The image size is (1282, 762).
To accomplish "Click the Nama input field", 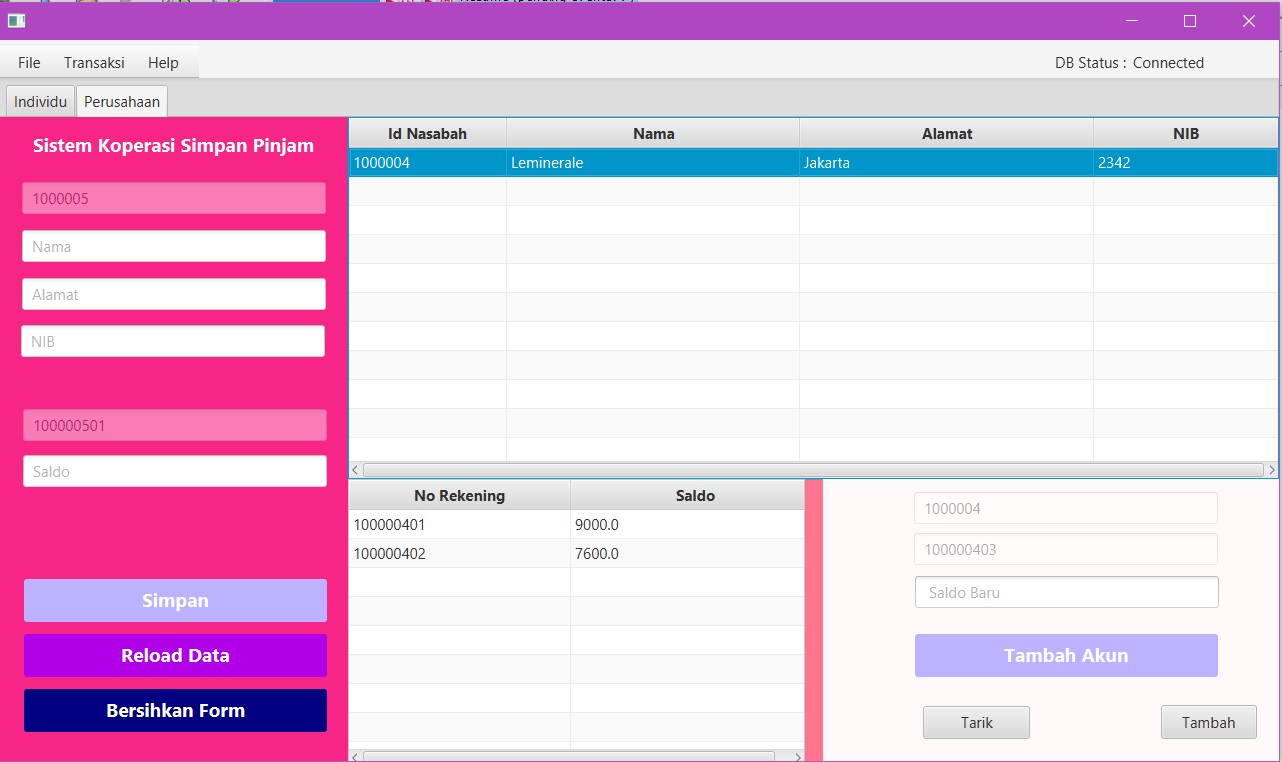I will pyautogui.click(x=173, y=246).
